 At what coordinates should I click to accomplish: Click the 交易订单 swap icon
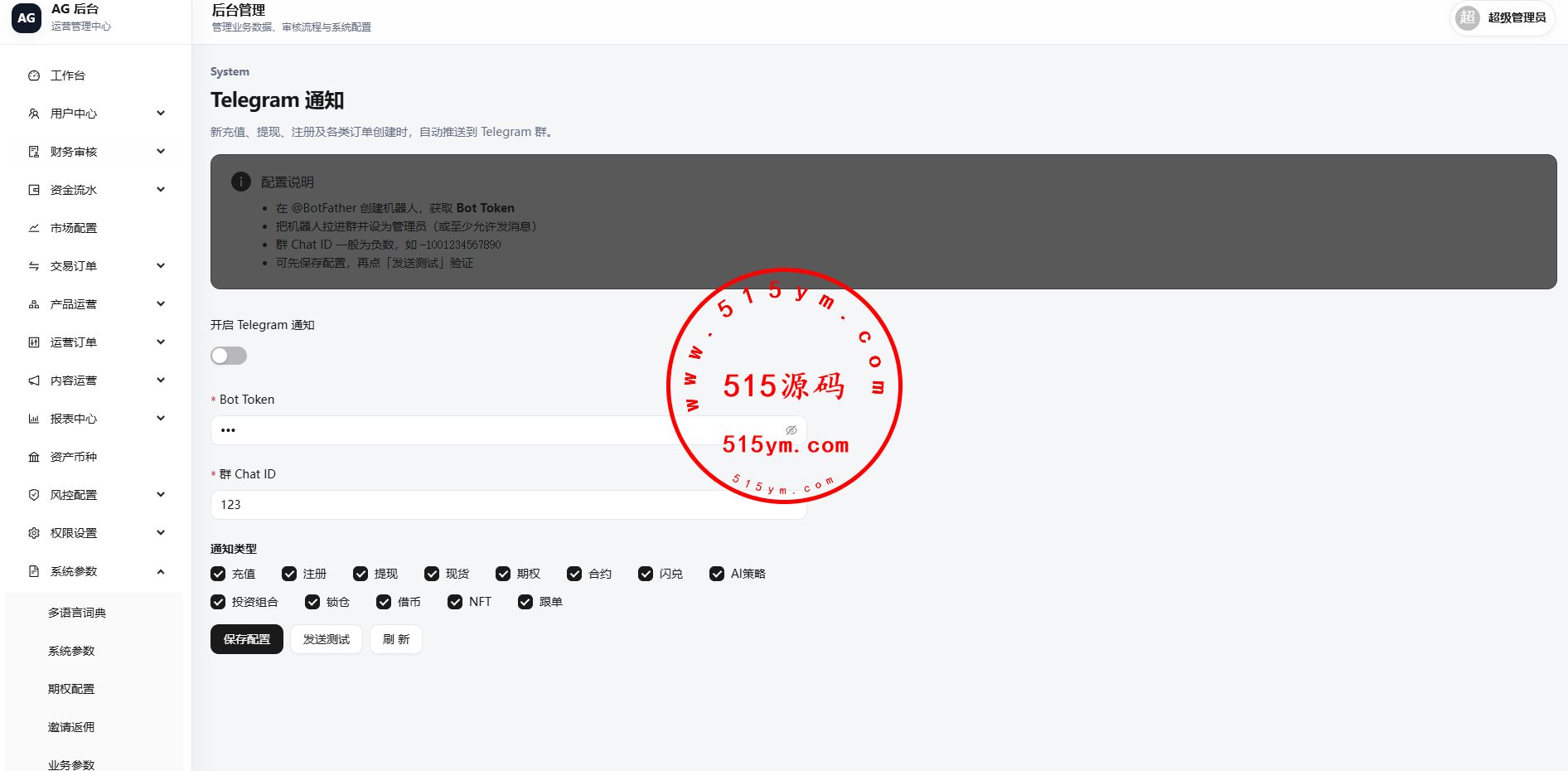[34, 266]
